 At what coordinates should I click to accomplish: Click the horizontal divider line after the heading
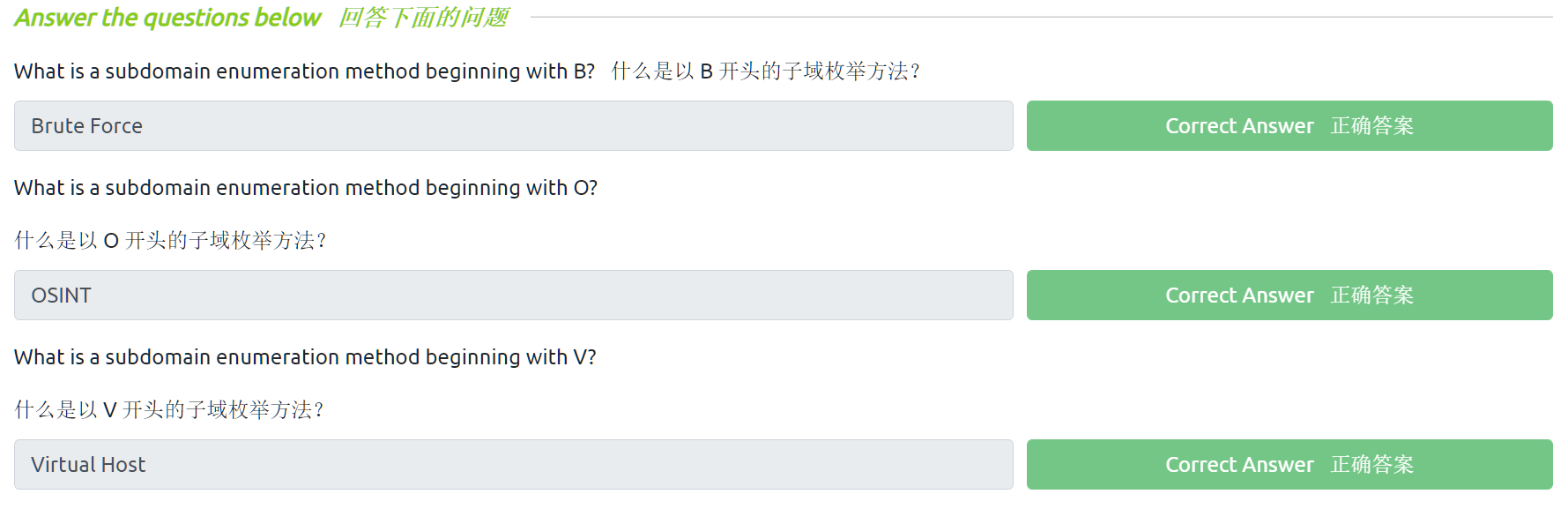coord(1040,17)
